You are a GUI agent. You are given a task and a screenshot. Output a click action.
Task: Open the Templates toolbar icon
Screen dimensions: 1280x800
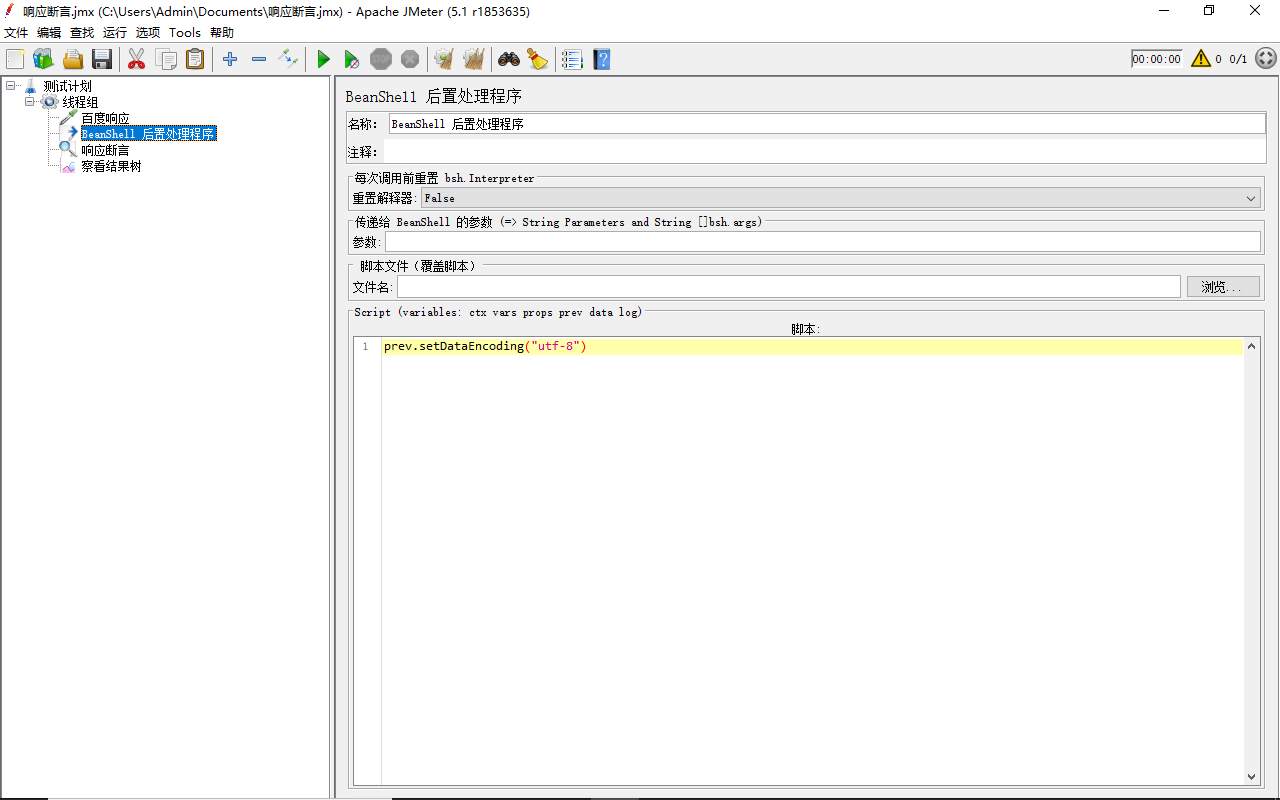(43, 60)
